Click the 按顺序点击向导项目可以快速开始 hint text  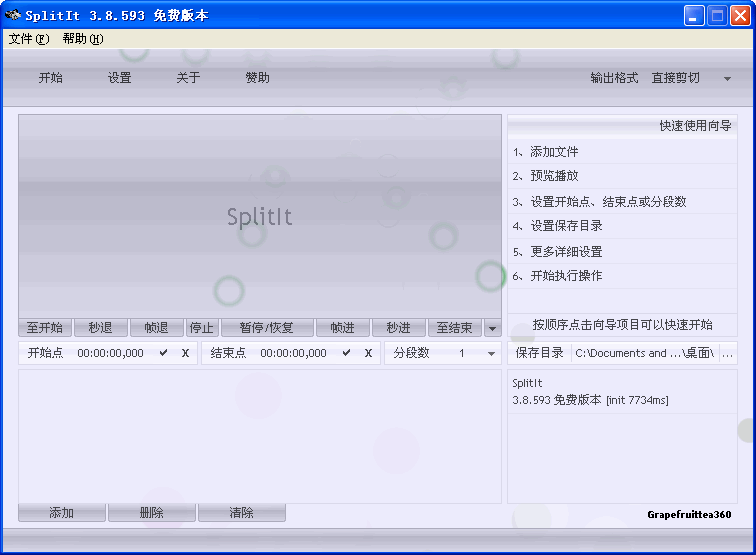coord(622,325)
